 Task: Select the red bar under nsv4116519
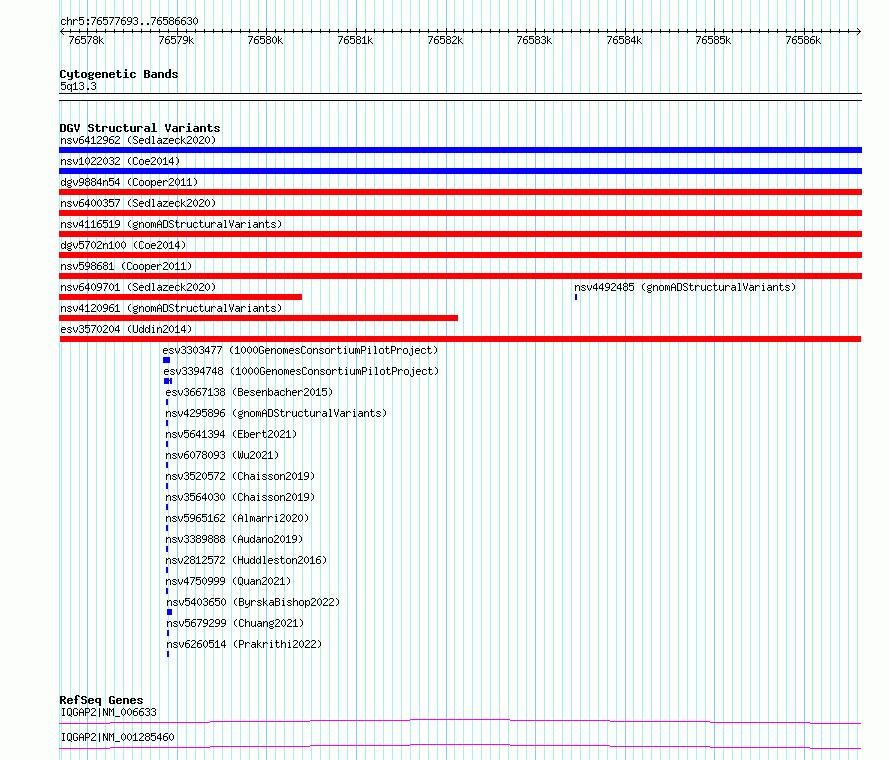[x=460, y=234]
